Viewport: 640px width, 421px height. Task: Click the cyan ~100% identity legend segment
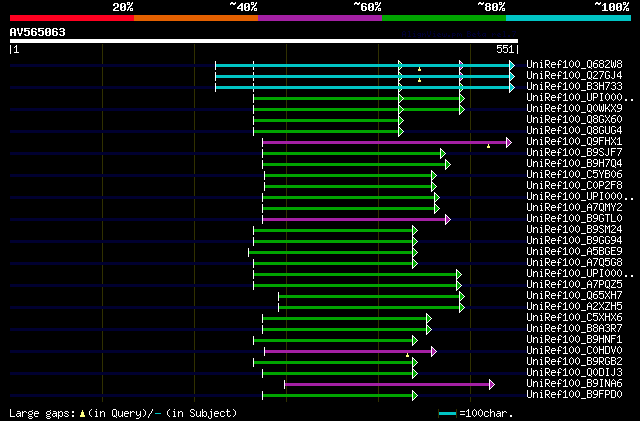tap(569, 18)
